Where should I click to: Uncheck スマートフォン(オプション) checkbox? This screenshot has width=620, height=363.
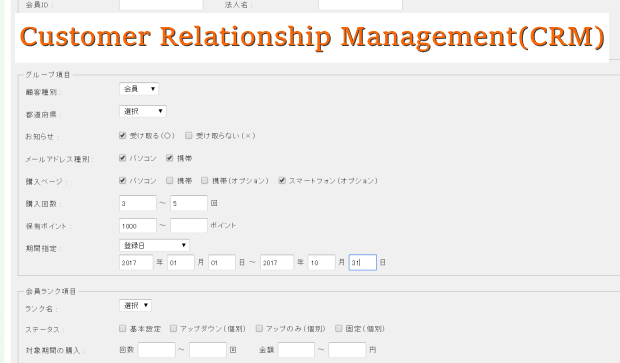click(x=282, y=181)
